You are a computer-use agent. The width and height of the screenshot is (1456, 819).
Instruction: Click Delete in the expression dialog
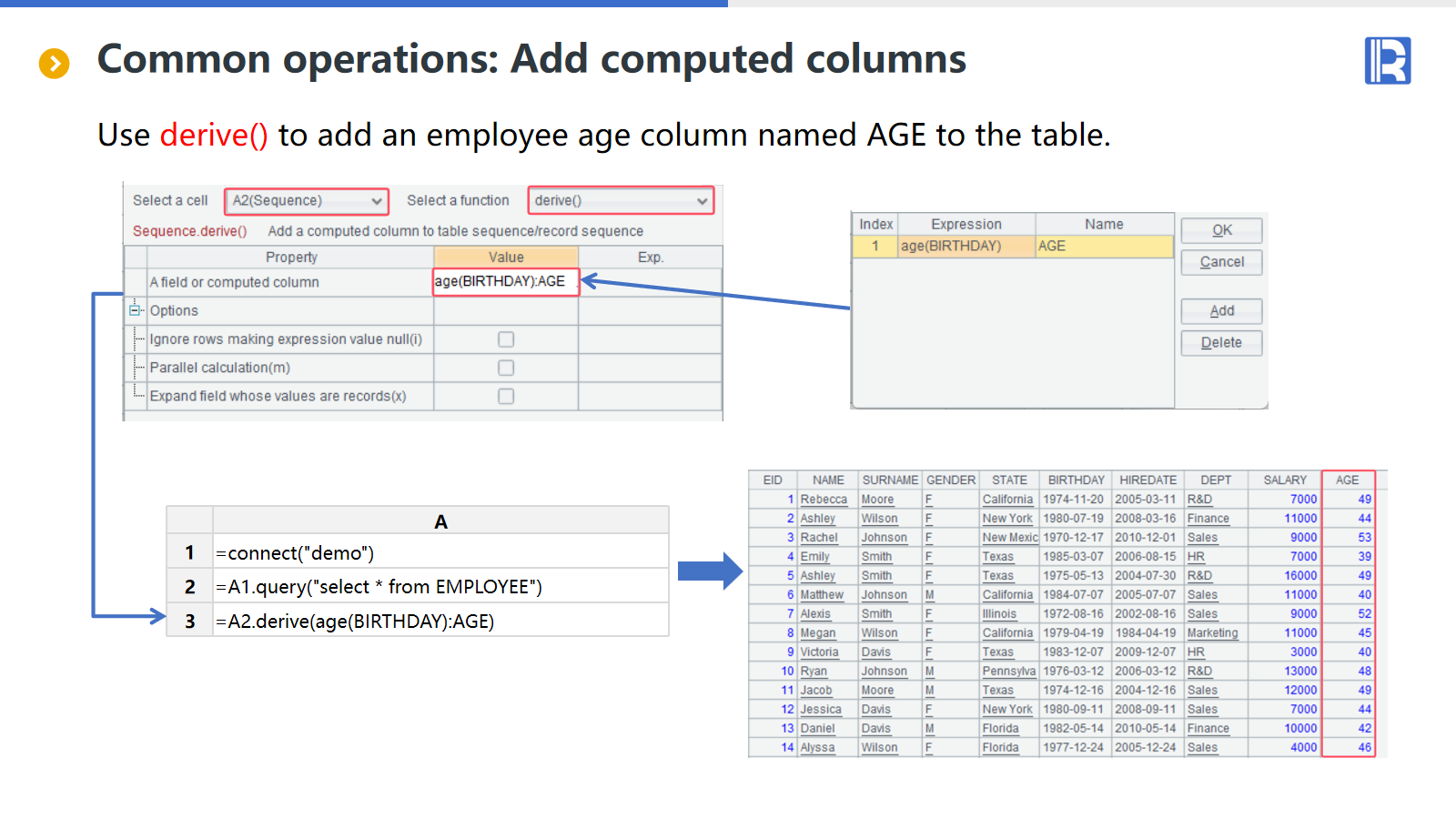click(1221, 343)
